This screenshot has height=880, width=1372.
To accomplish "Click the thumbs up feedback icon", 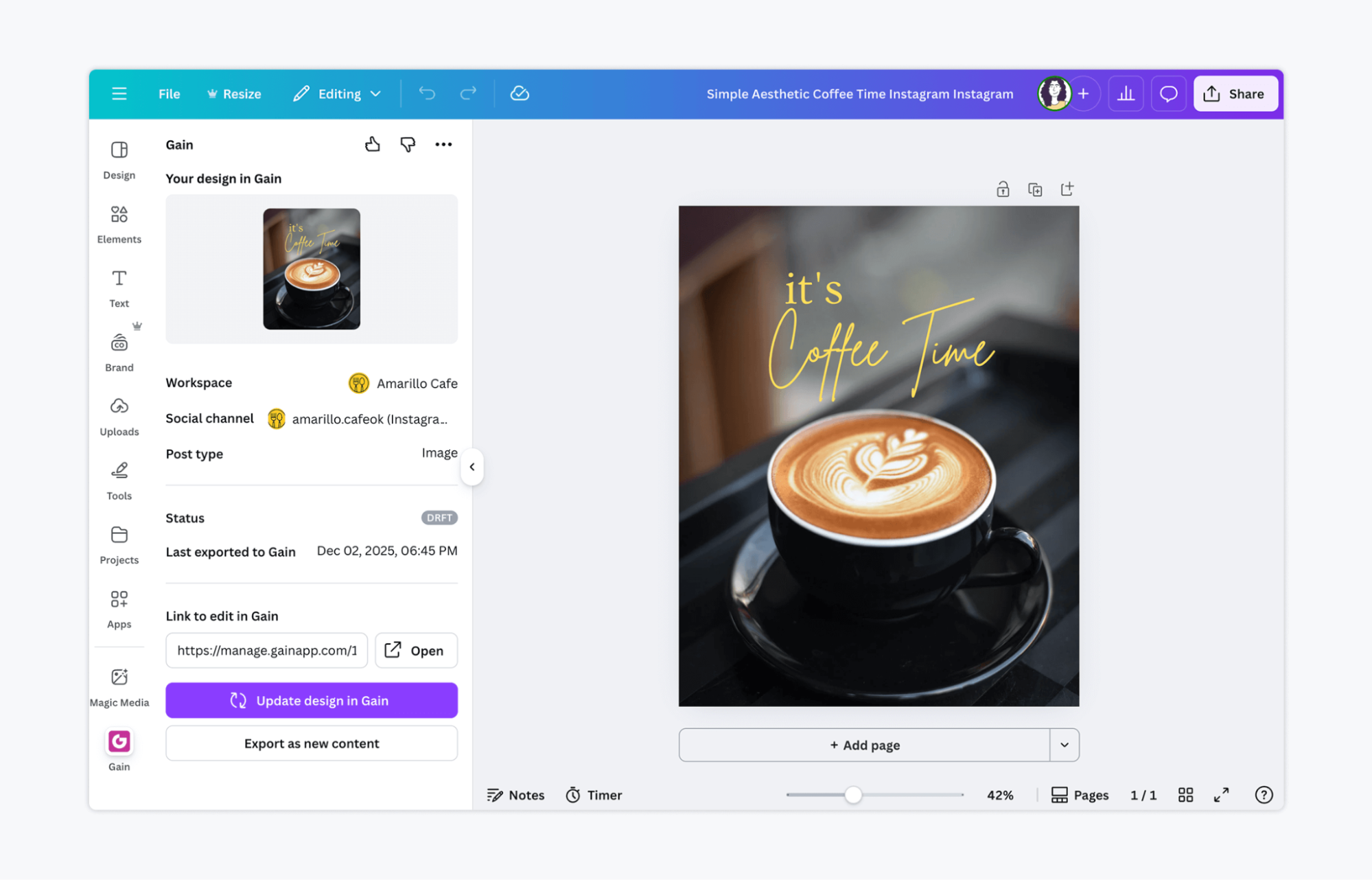I will tap(372, 144).
